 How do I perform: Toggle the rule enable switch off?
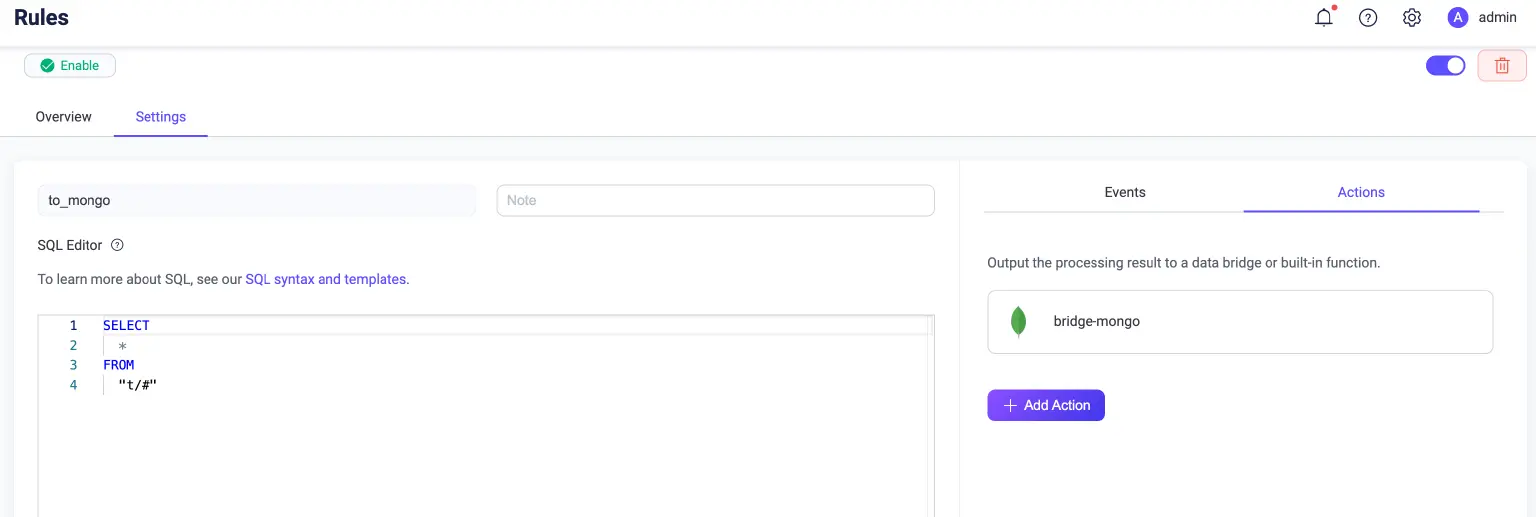(1445, 66)
